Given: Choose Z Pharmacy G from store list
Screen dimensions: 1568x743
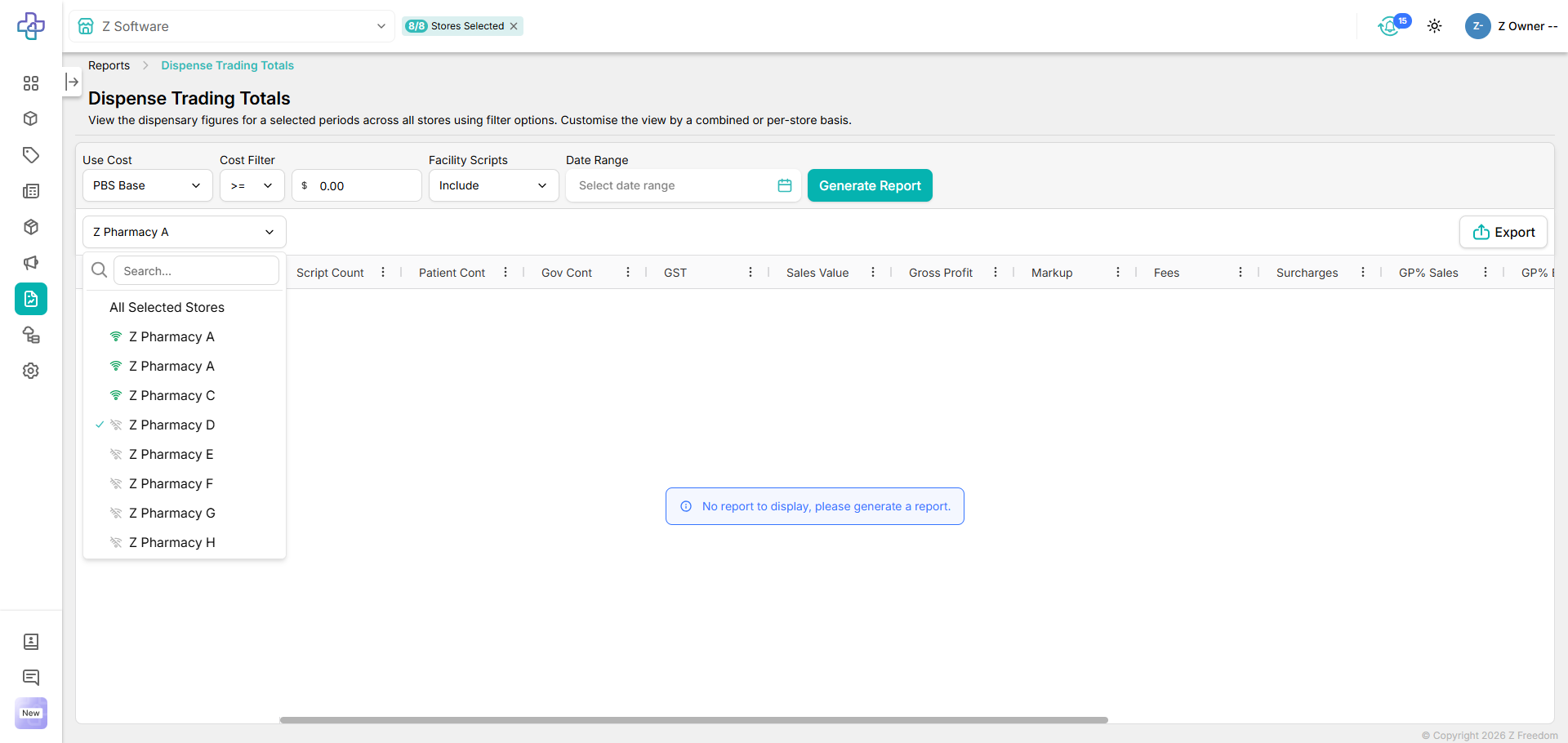Looking at the screenshot, I should pos(172,513).
